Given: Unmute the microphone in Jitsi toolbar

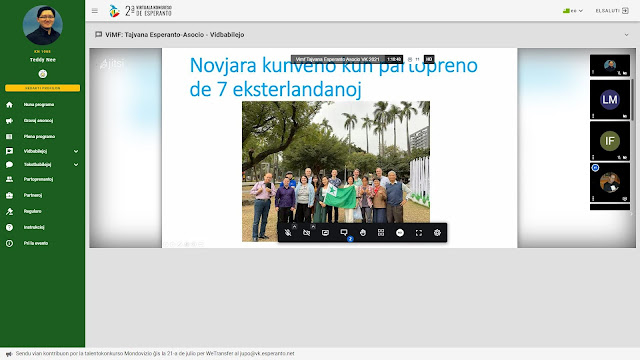Looking at the screenshot, I should coord(288,233).
